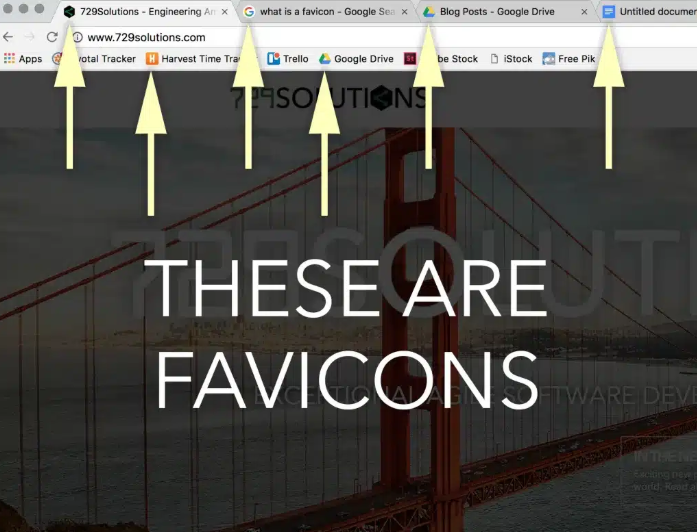Click the Google Docs favicon on Untitled document tab

click(x=609, y=12)
